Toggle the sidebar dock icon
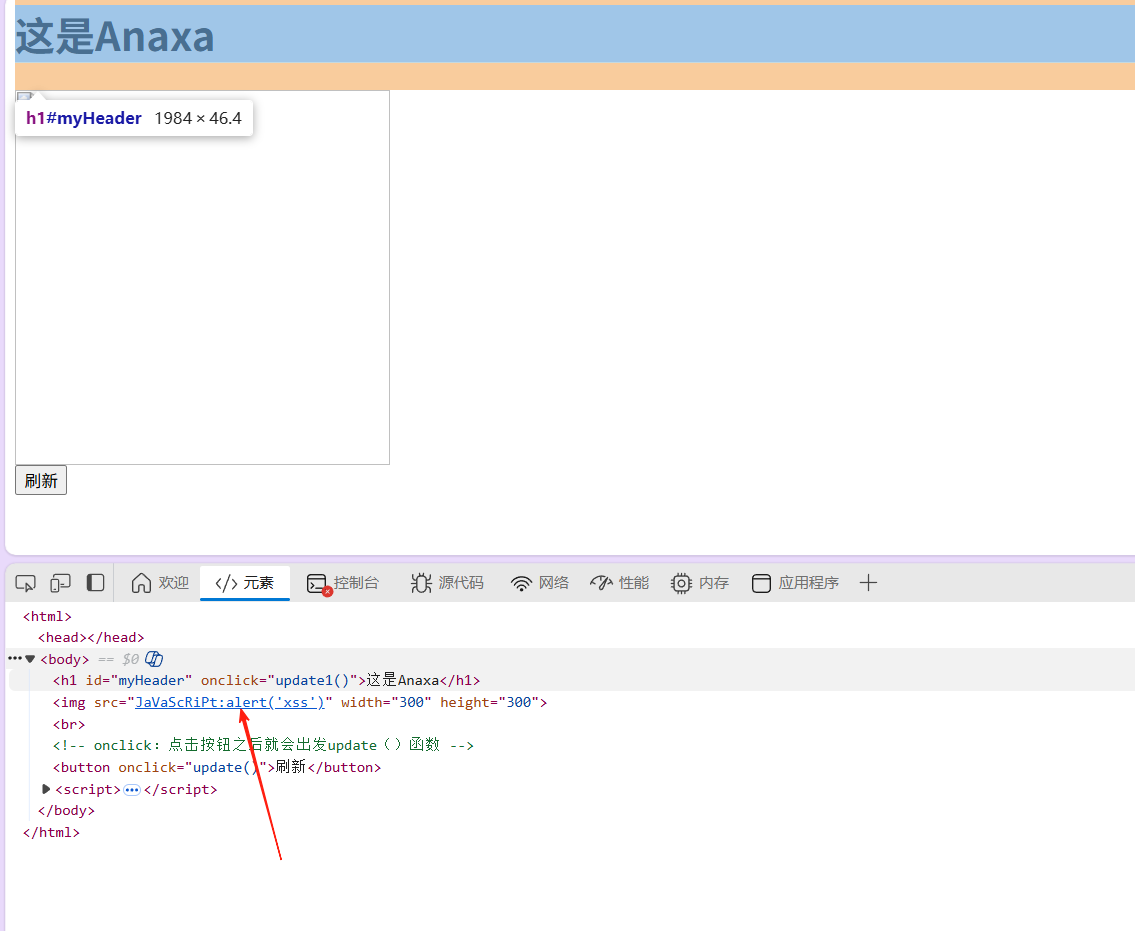 pyautogui.click(x=96, y=583)
